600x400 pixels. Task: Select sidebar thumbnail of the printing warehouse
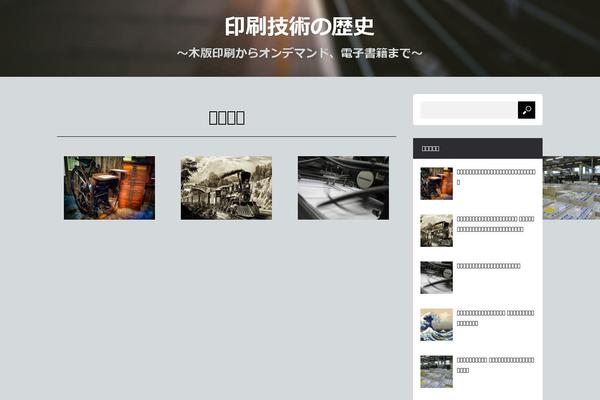coord(436,372)
